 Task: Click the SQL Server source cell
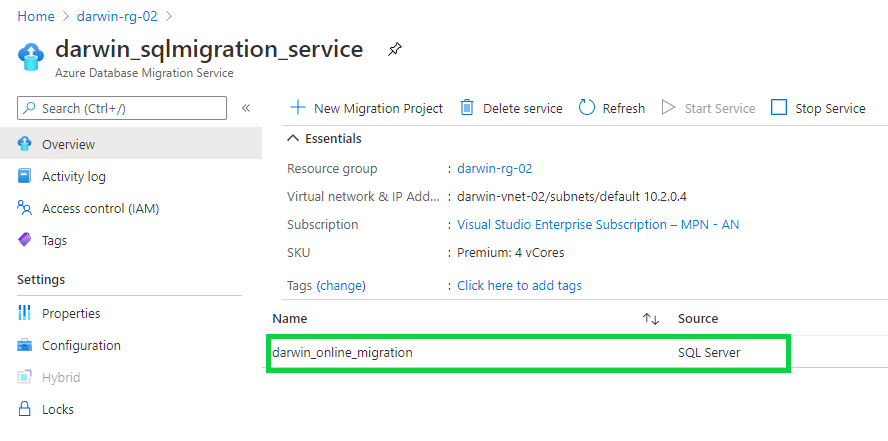tap(709, 353)
